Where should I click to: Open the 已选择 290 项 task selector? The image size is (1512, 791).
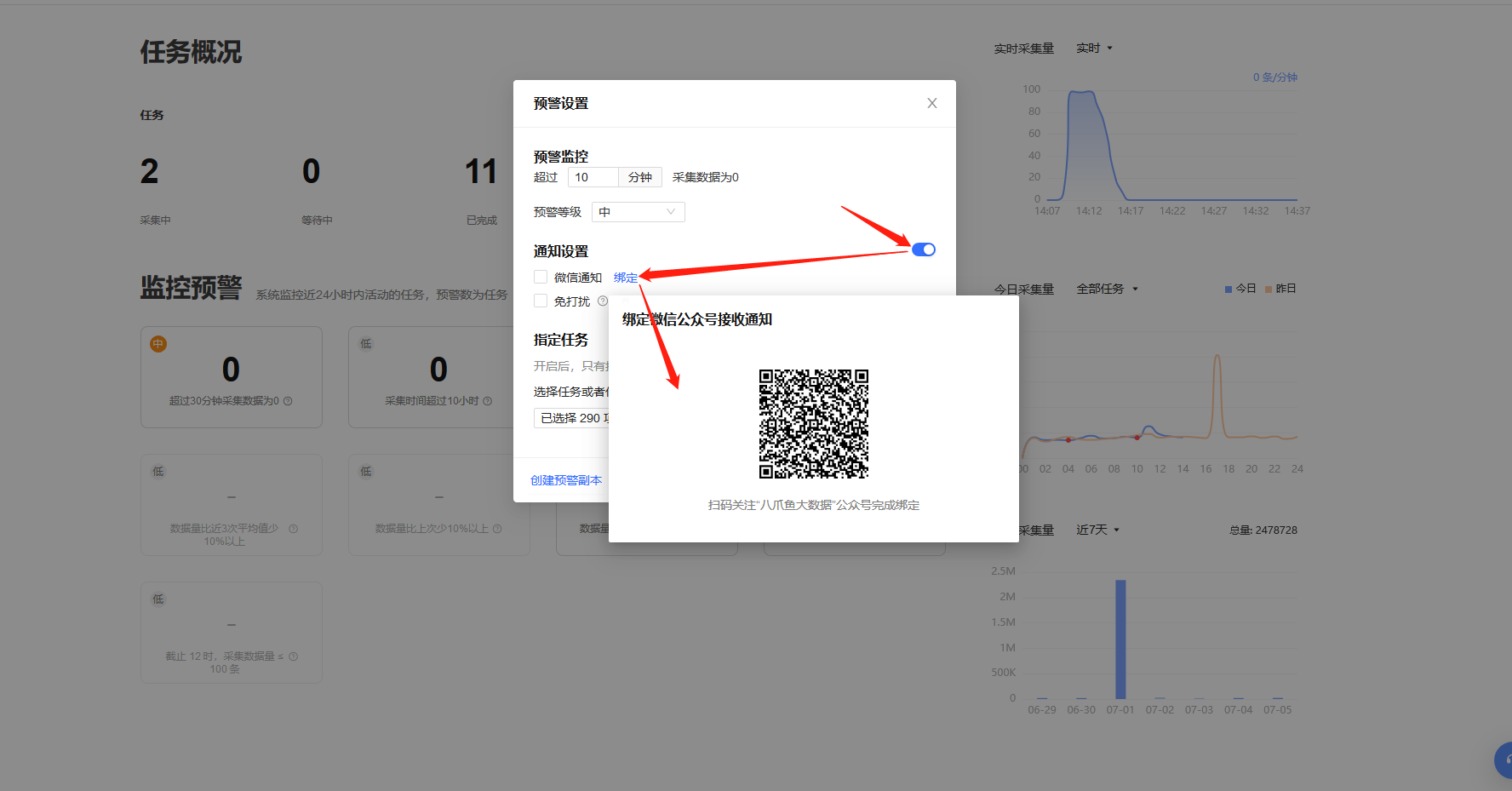572,418
